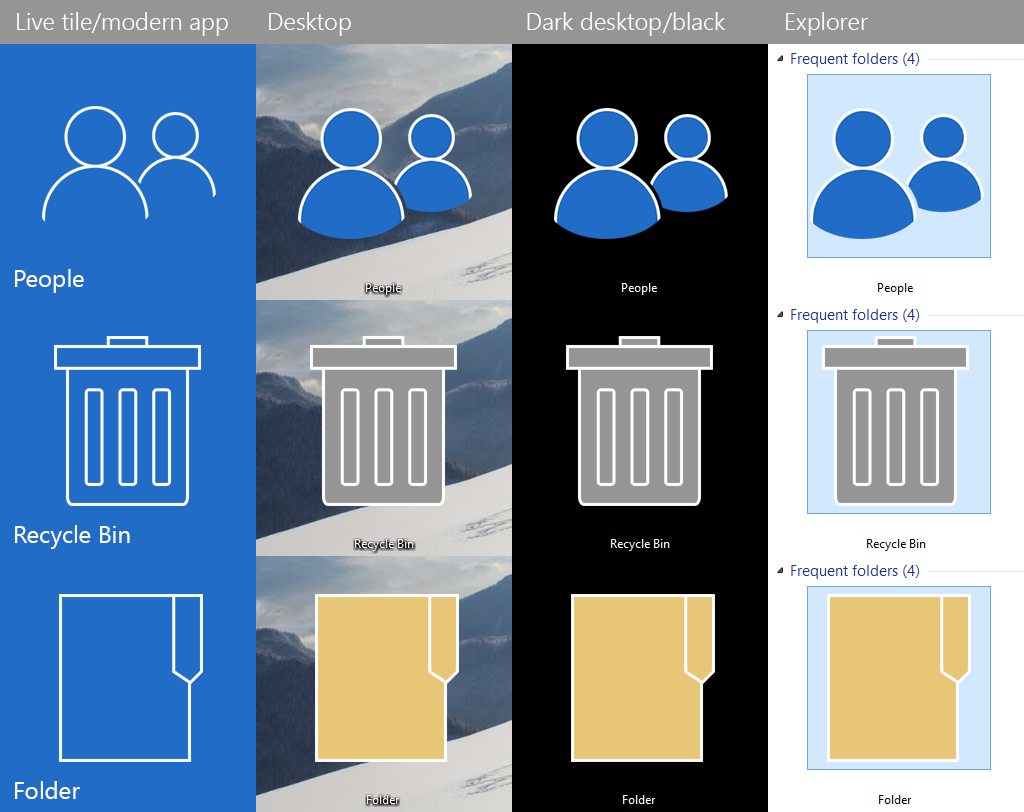Open the white outline People icon on blue tile
1024x812 pixels.
[x=127, y=165]
